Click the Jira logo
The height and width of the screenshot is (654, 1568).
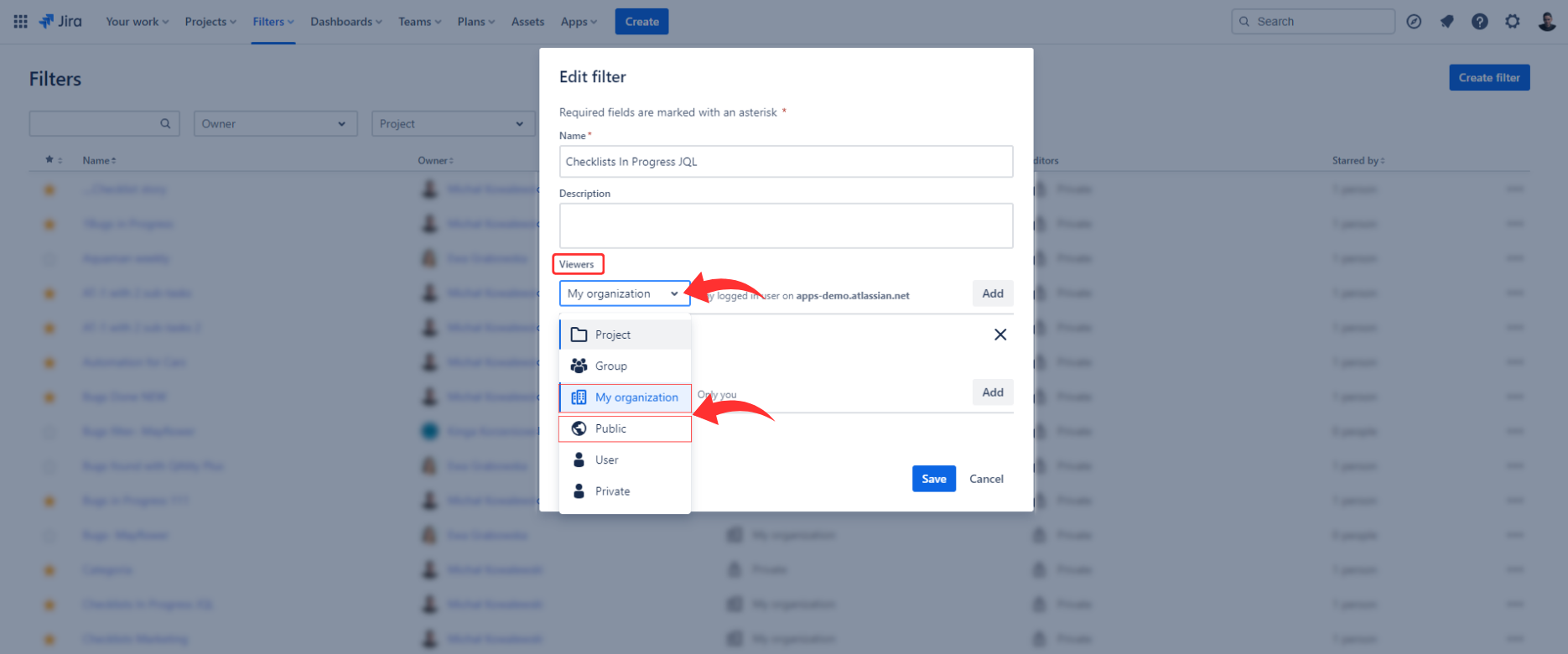[60, 22]
